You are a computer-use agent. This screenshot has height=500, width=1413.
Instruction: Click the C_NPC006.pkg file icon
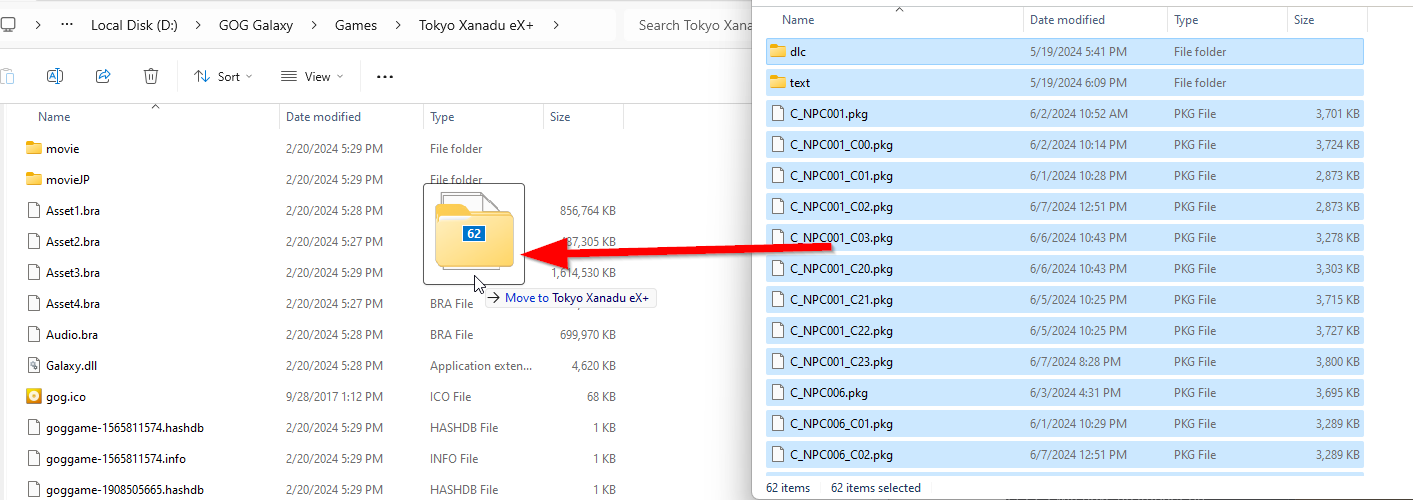point(778,392)
